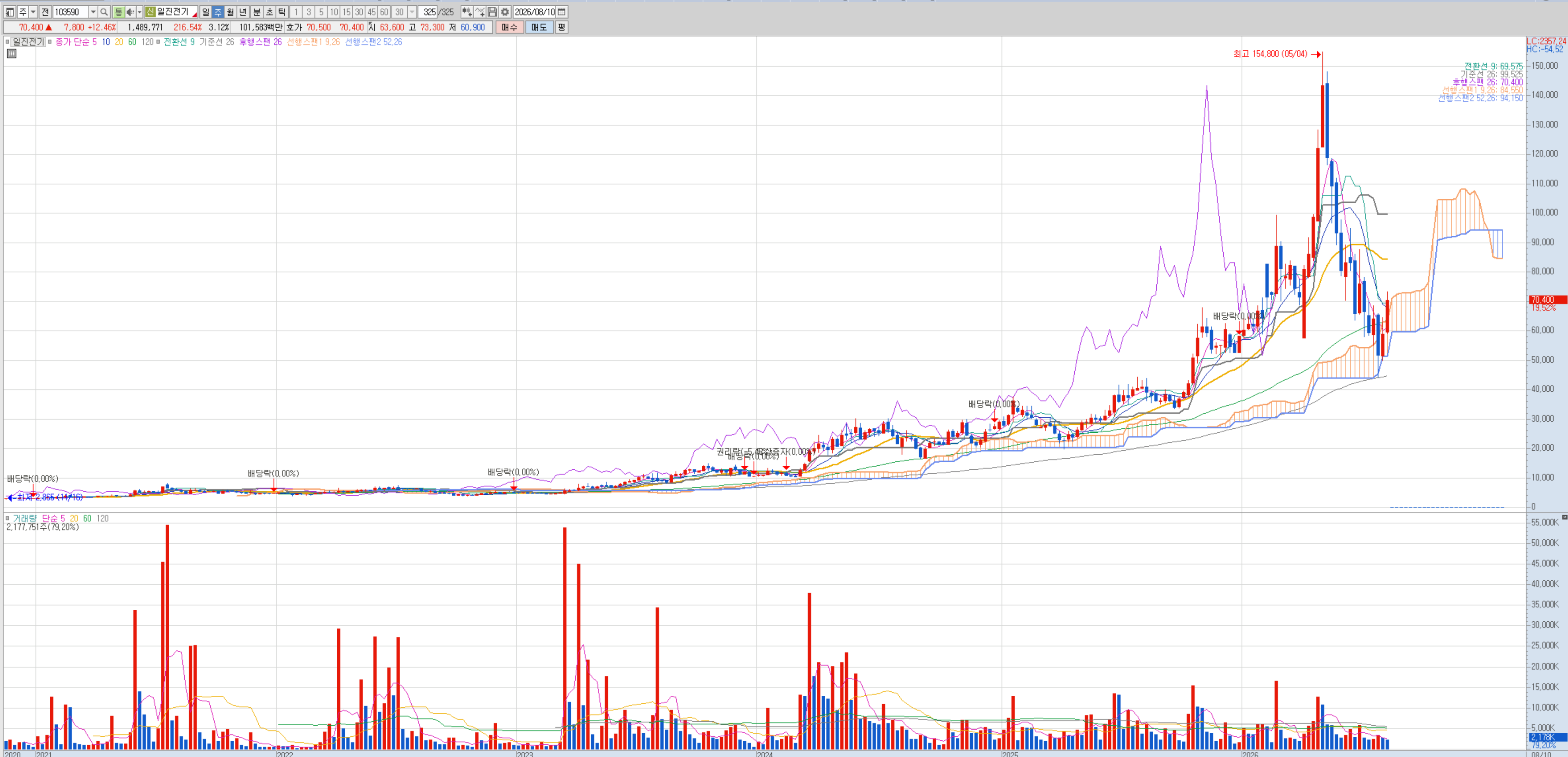The width and height of the screenshot is (1568, 757).
Task: Open chart settings with the gear icon
Action: (505, 12)
